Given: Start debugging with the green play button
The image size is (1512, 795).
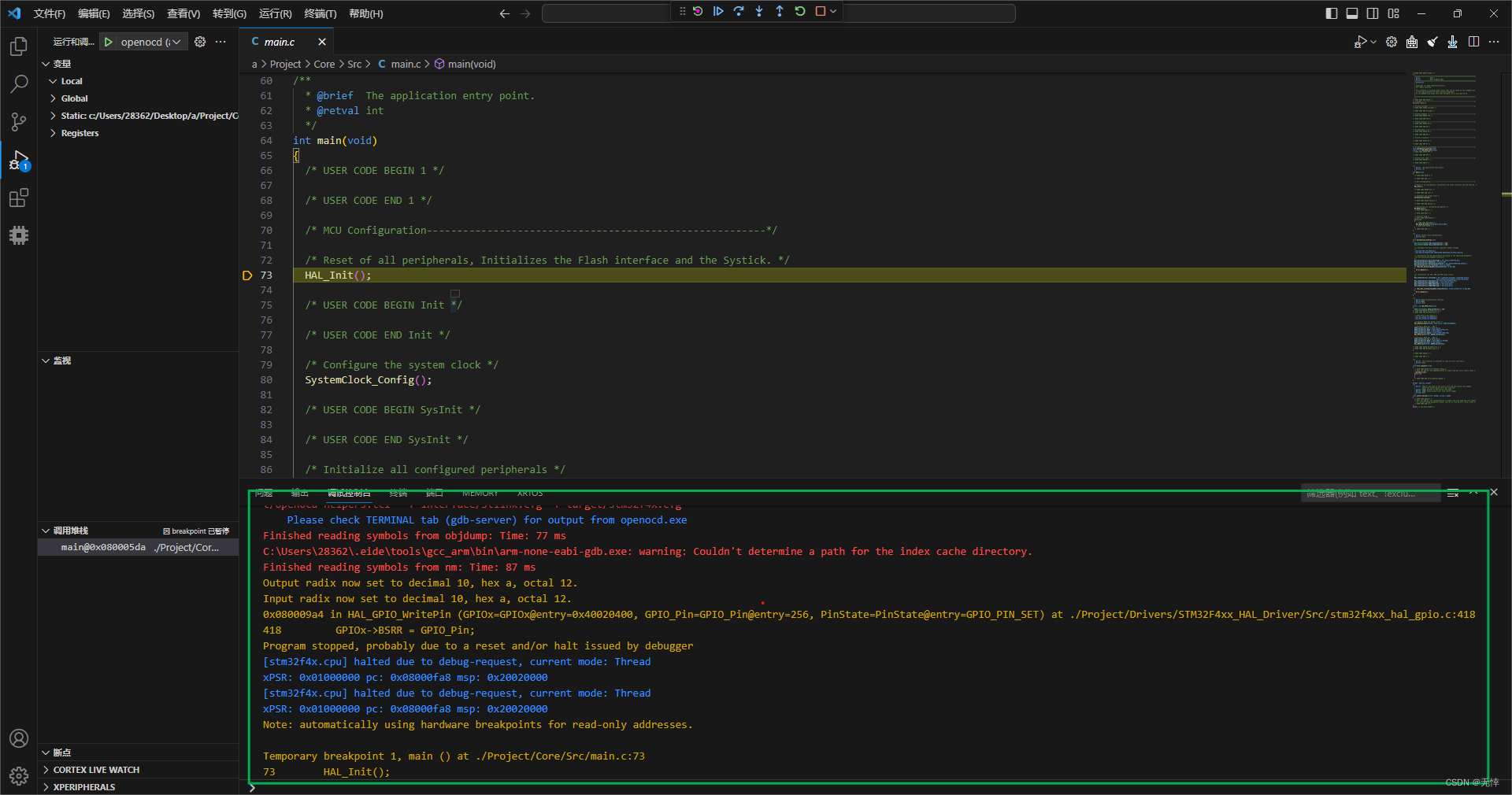Looking at the screenshot, I should [x=109, y=42].
